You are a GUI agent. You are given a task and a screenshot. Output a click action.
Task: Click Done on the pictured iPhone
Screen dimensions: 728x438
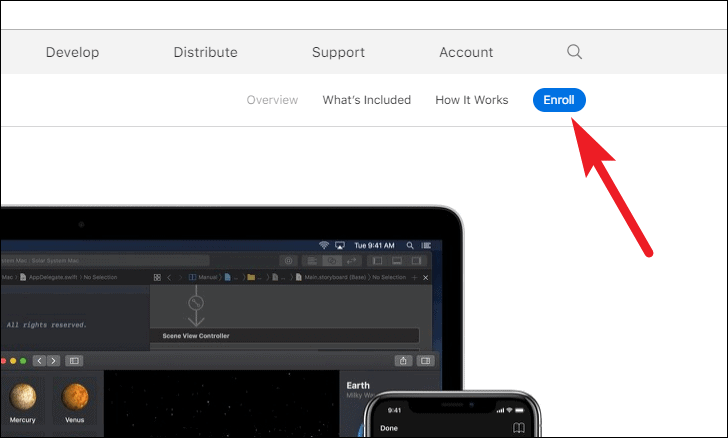tap(389, 428)
